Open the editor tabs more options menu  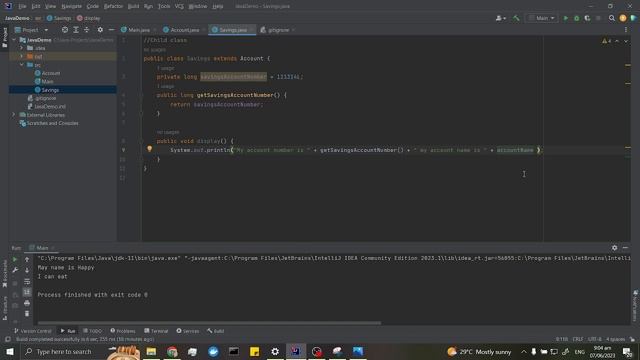click(x=626, y=30)
